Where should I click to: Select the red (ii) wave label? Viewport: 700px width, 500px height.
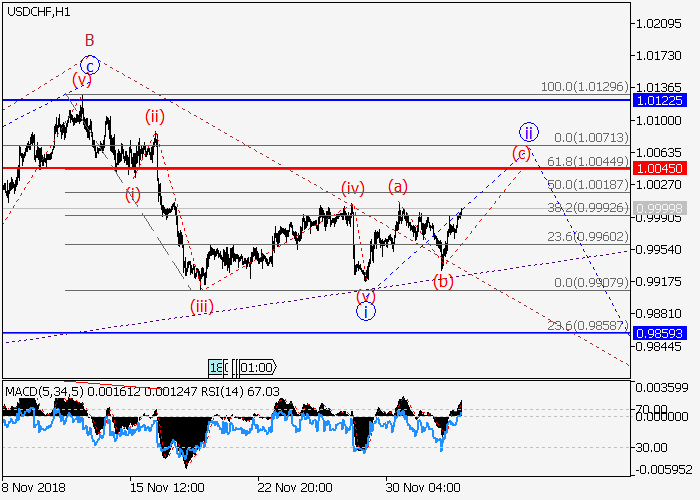154,116
